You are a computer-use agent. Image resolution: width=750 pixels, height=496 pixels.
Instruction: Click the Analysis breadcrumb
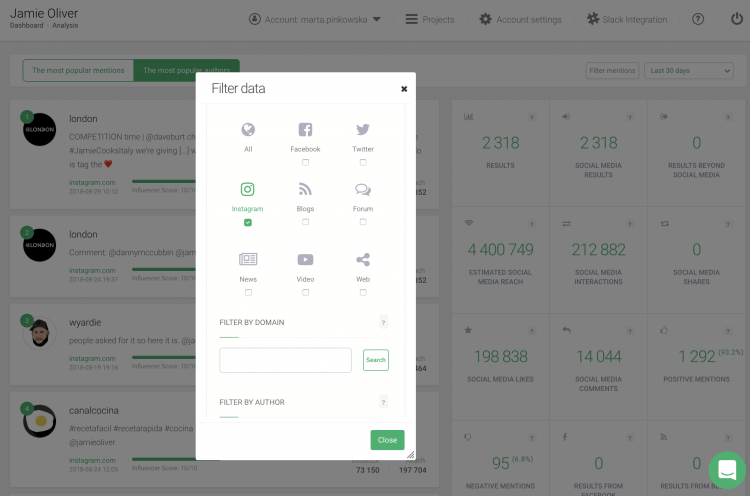(x=65, y=25)
